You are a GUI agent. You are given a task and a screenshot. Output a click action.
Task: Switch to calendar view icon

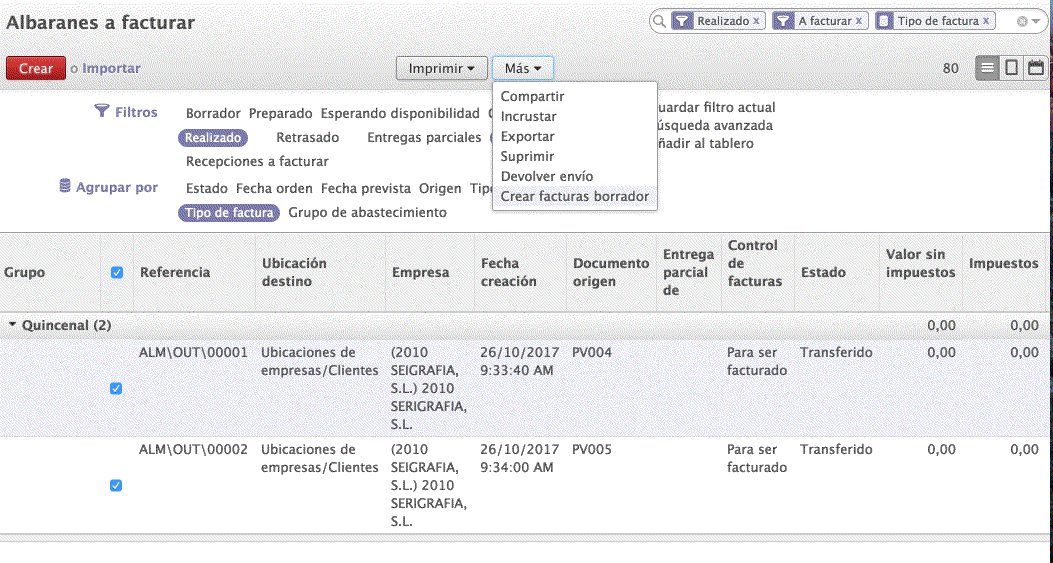1036,68
